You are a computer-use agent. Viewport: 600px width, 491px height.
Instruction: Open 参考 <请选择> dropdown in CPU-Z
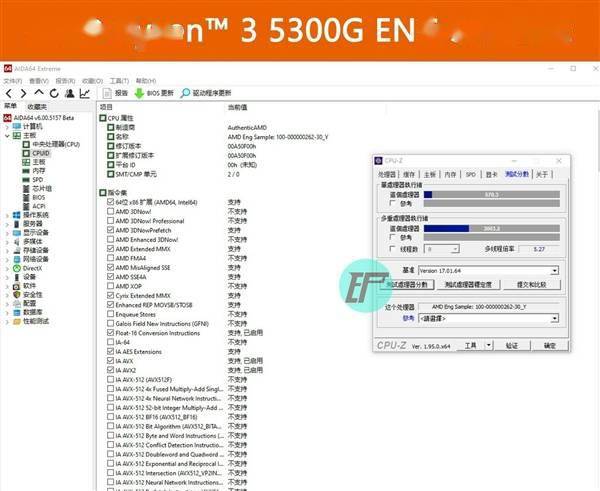coord(554,318)
